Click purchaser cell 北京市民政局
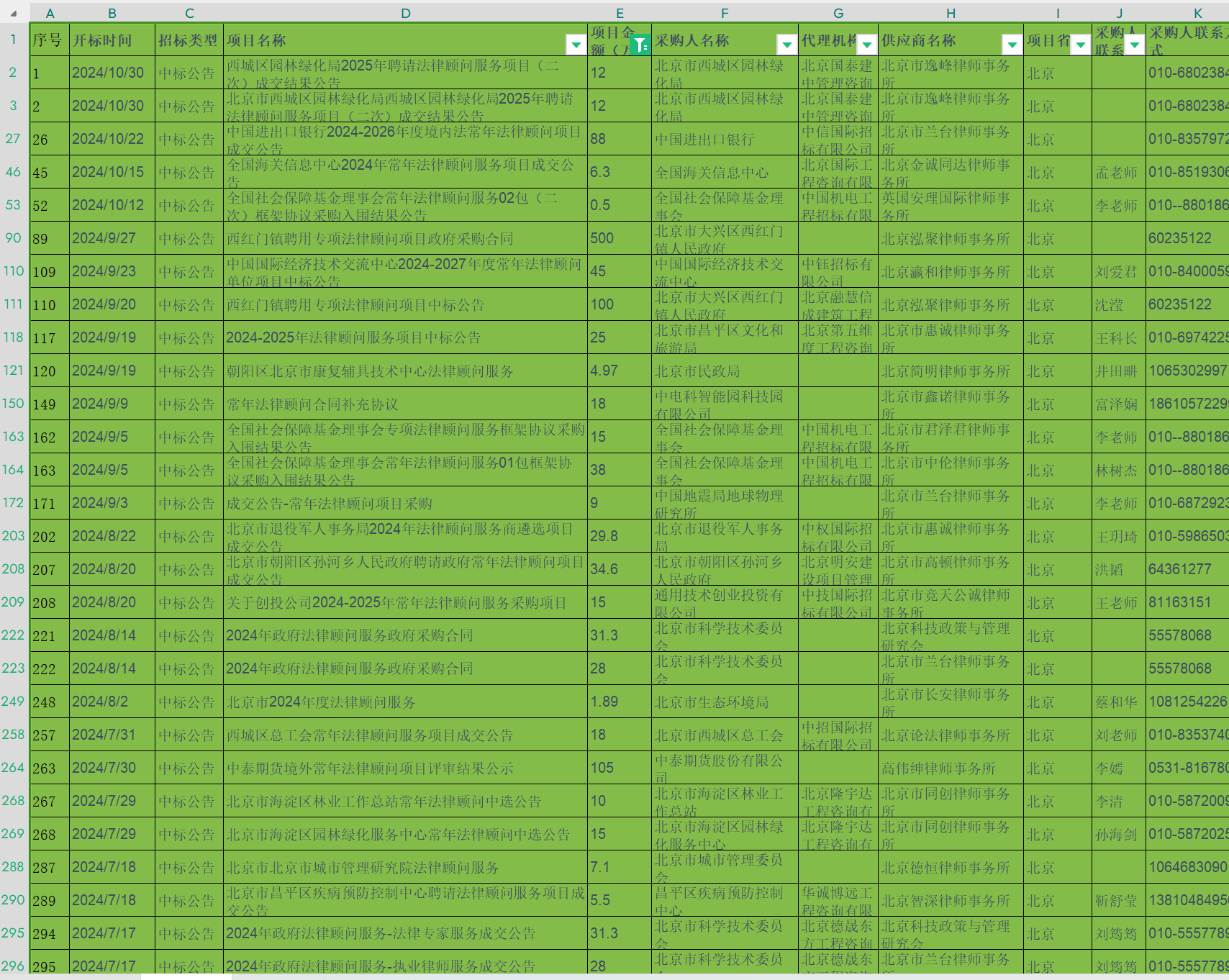The height and width of the screenshot is (980, 1229). [725, 371]
